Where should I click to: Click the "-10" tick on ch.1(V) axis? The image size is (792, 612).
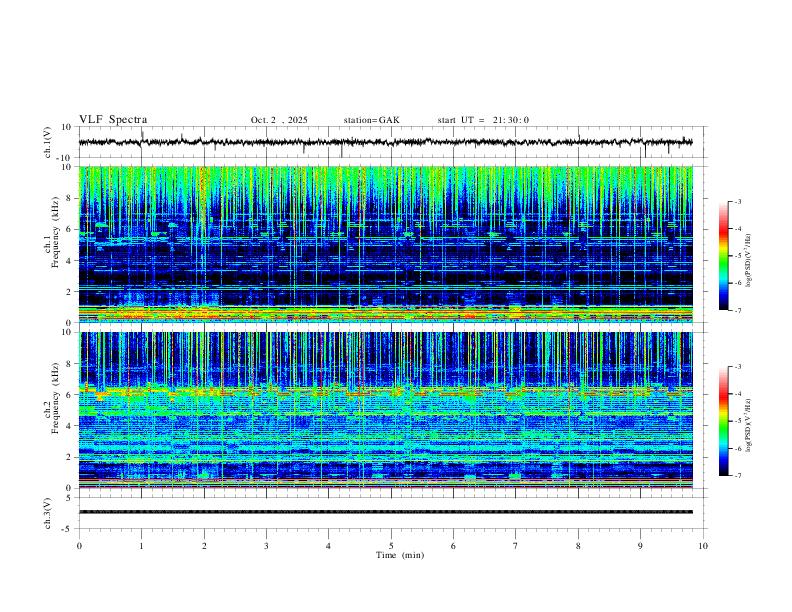66,159
